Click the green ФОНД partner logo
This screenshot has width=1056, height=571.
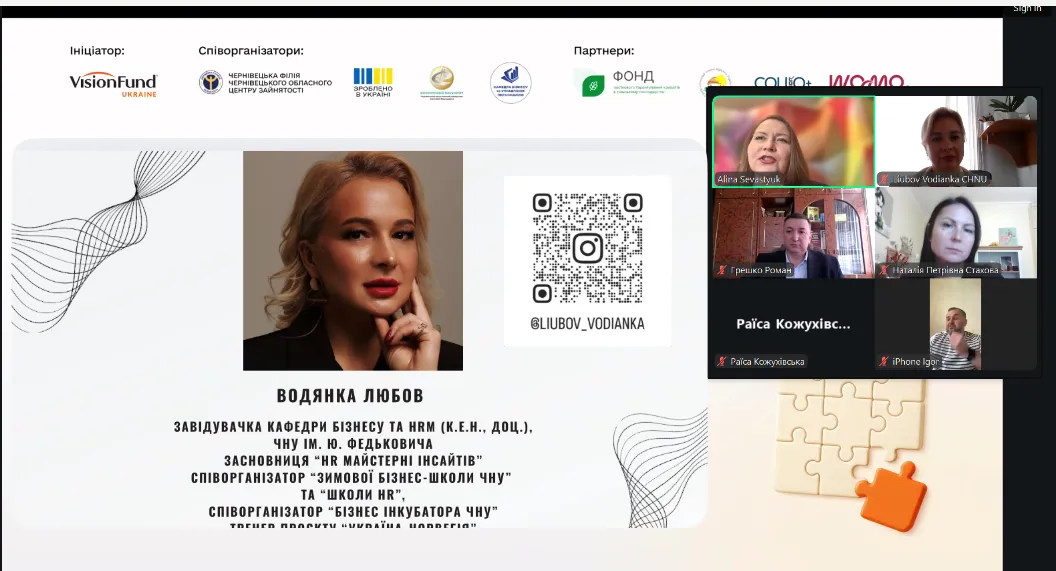pos(594,84)
